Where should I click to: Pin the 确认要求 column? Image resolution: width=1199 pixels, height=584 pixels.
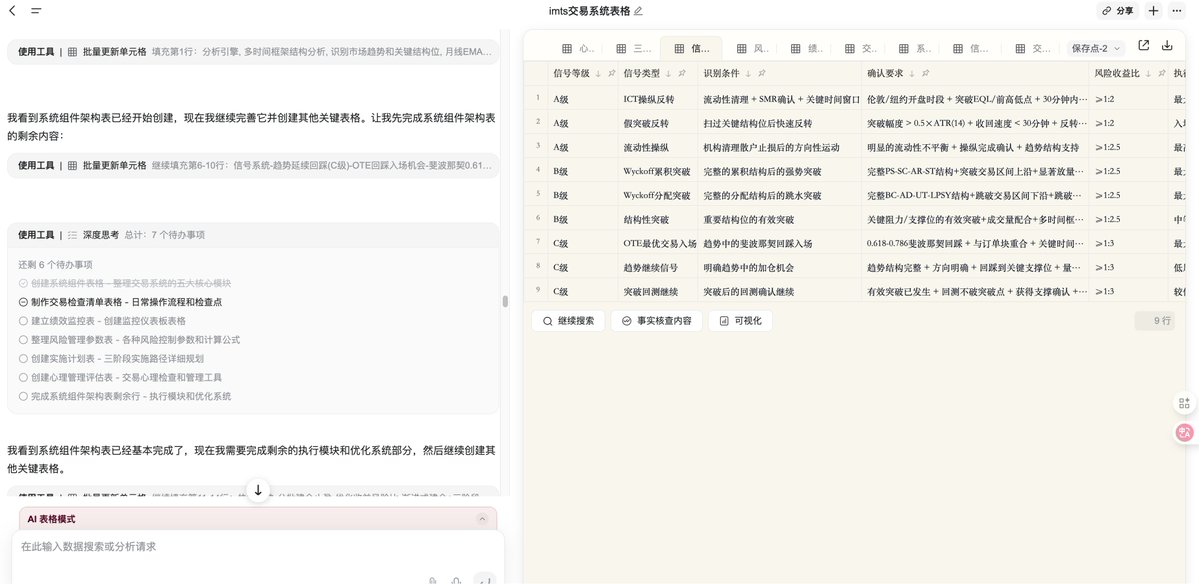pos(925,73)
